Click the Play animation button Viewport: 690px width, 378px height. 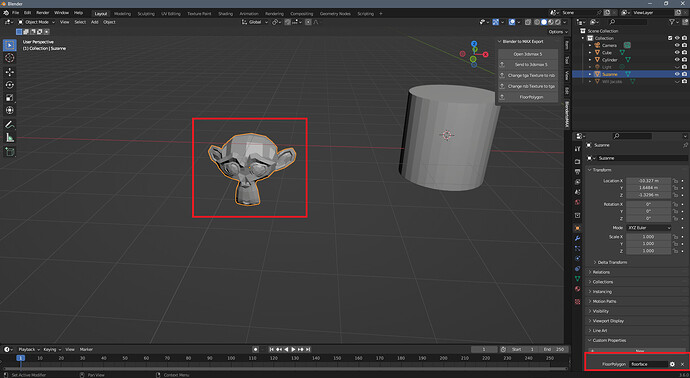pos(294,349)
